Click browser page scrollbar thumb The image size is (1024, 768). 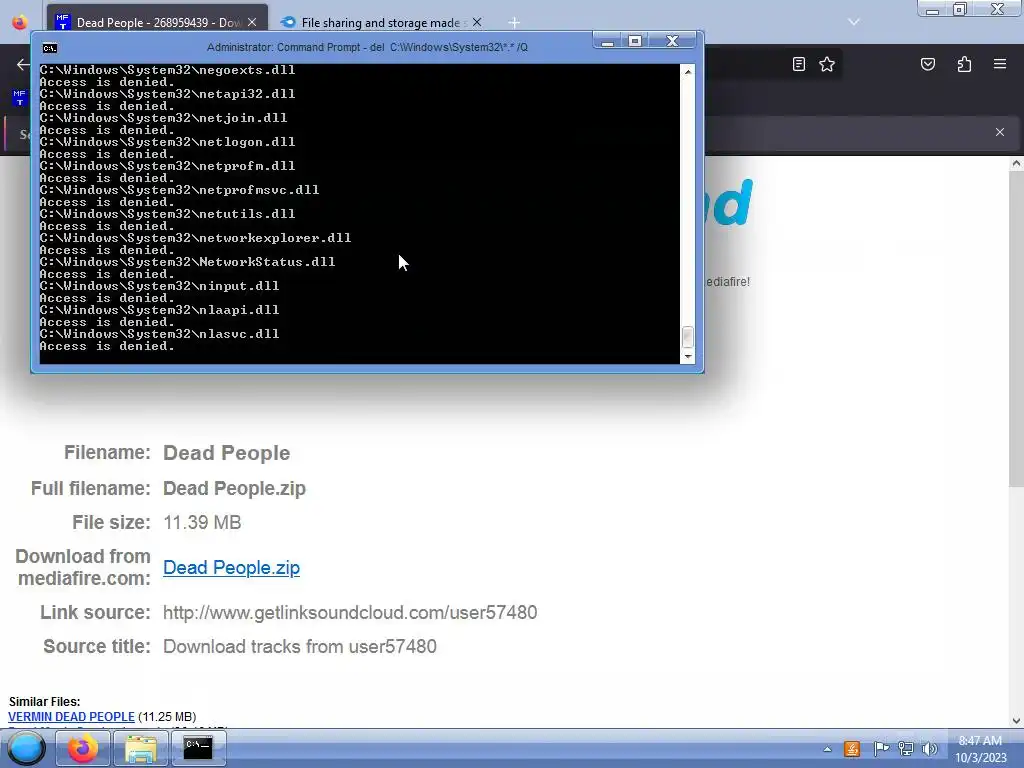pyautogui.click(x=1016, y=328)
